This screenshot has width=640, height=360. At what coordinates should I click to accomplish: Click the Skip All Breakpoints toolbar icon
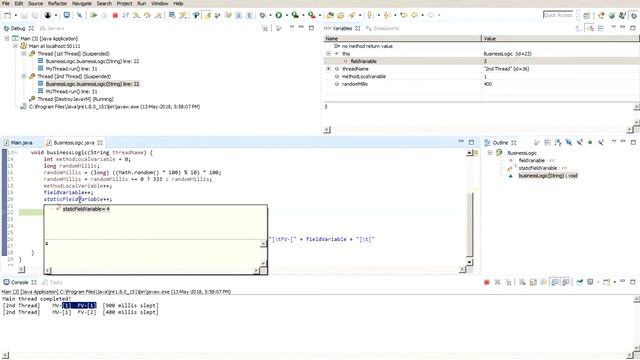point(80,15)
